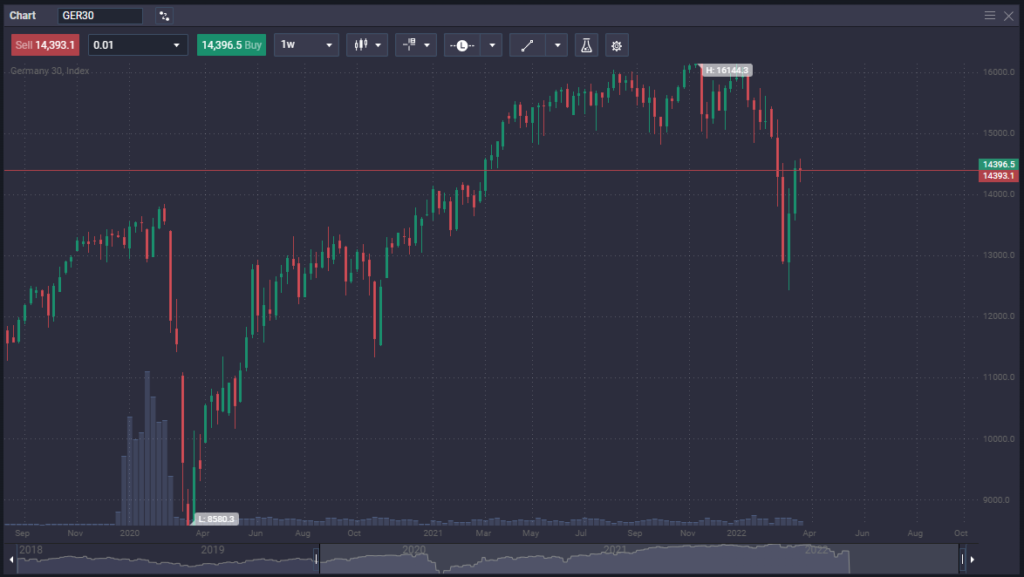
Task: Click the compare symbols icon beside GER30
Action: point(163,15)
